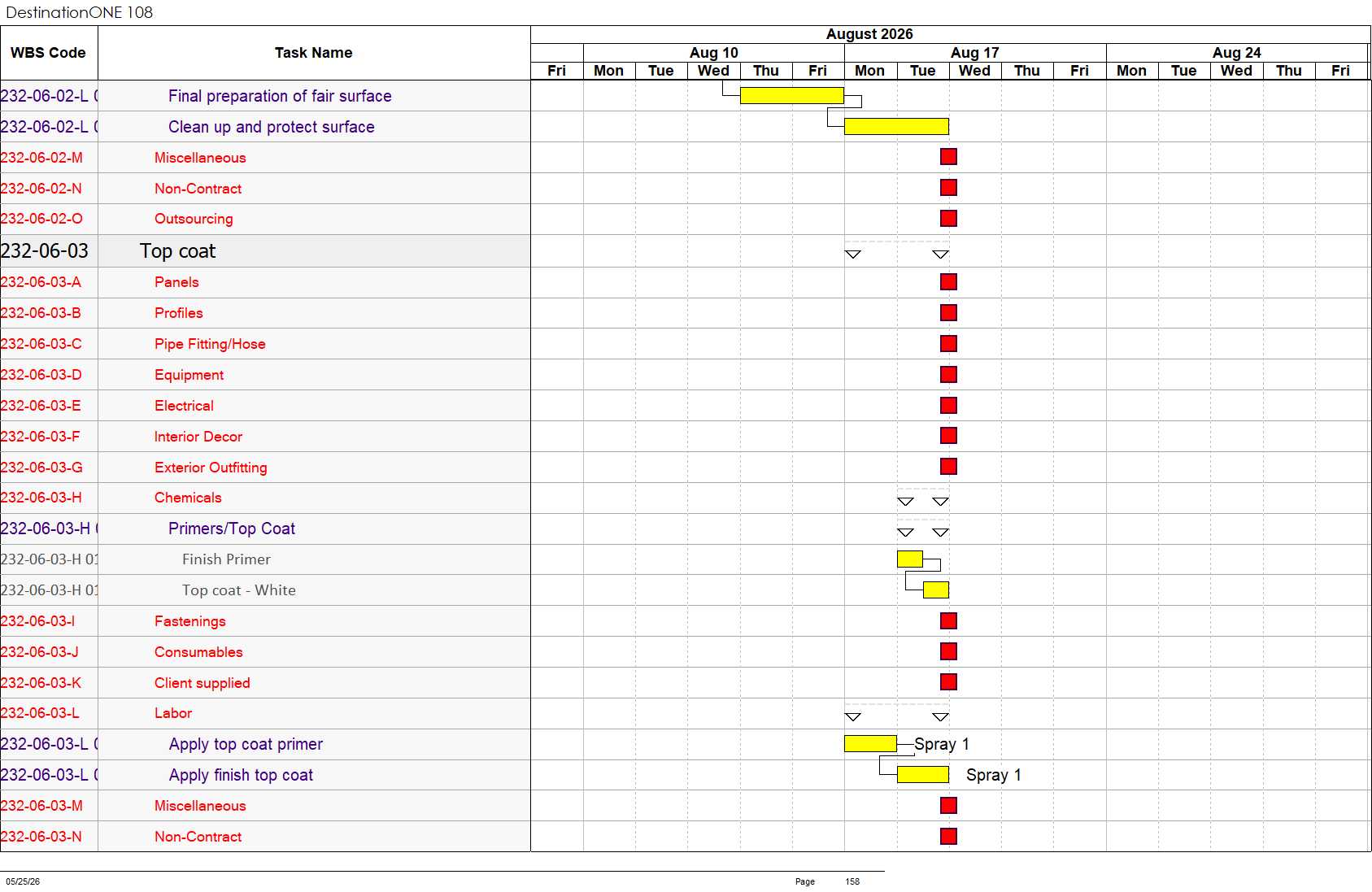
Task: Select the red milestone for Fastenings
Action: (948, 621)
